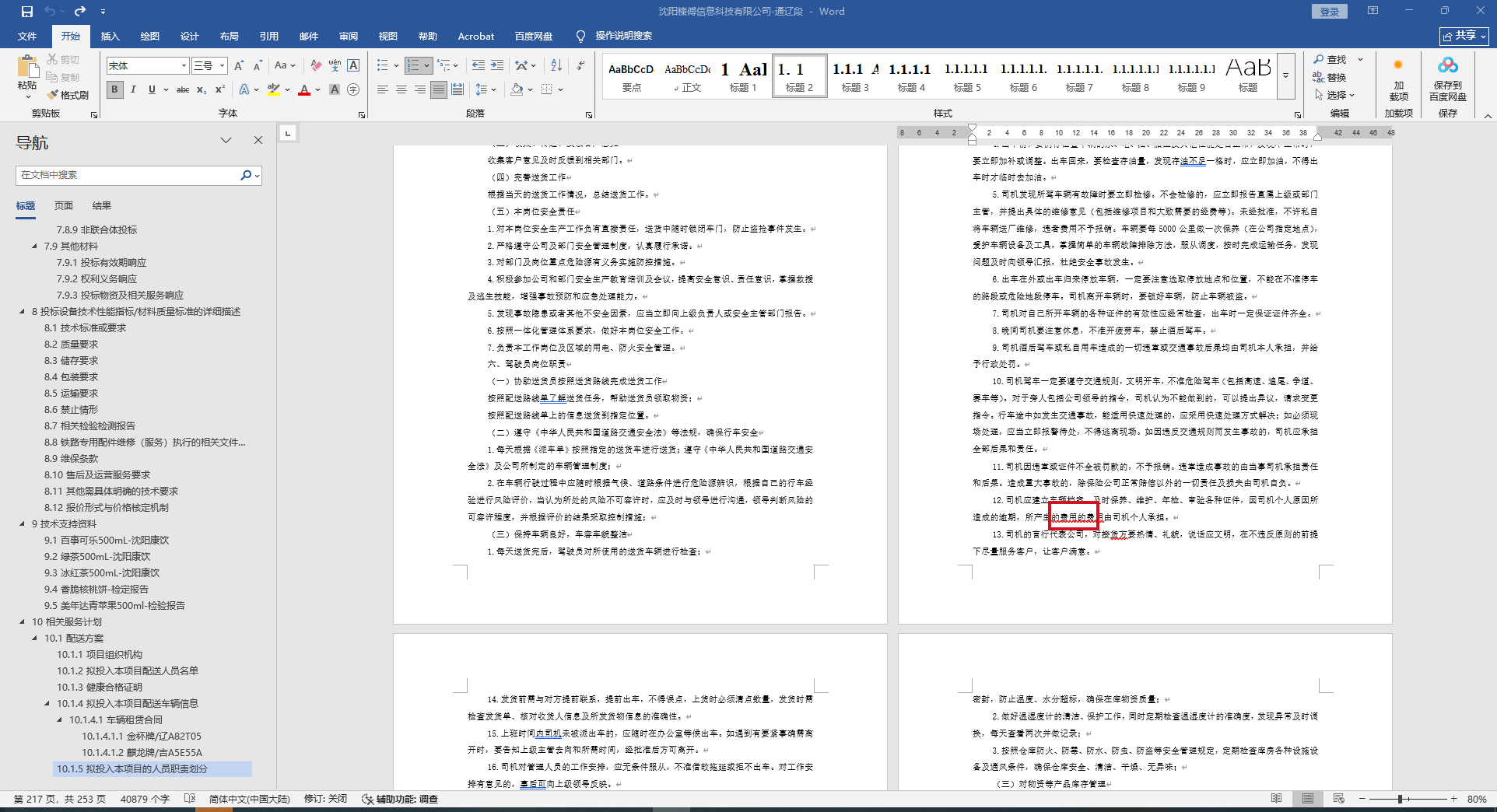This screenshot has height=812, width=1497.
Task: Switch to the 页面 tab in the navigation pane
Action: click(64, 206)
